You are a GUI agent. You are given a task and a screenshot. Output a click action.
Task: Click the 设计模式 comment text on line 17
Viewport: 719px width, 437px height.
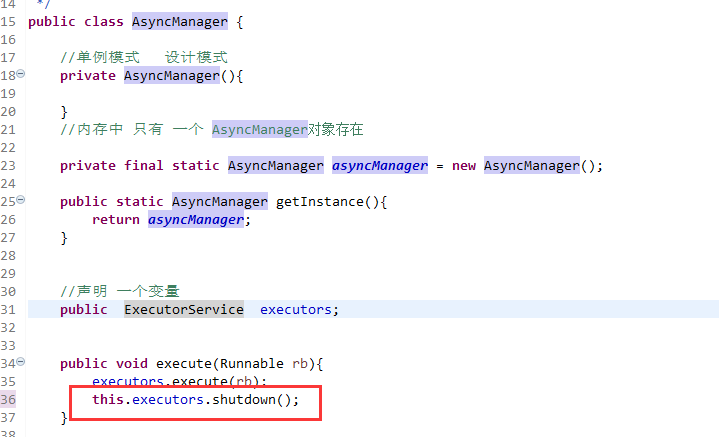pyautogui.click(x=196, y=57)
